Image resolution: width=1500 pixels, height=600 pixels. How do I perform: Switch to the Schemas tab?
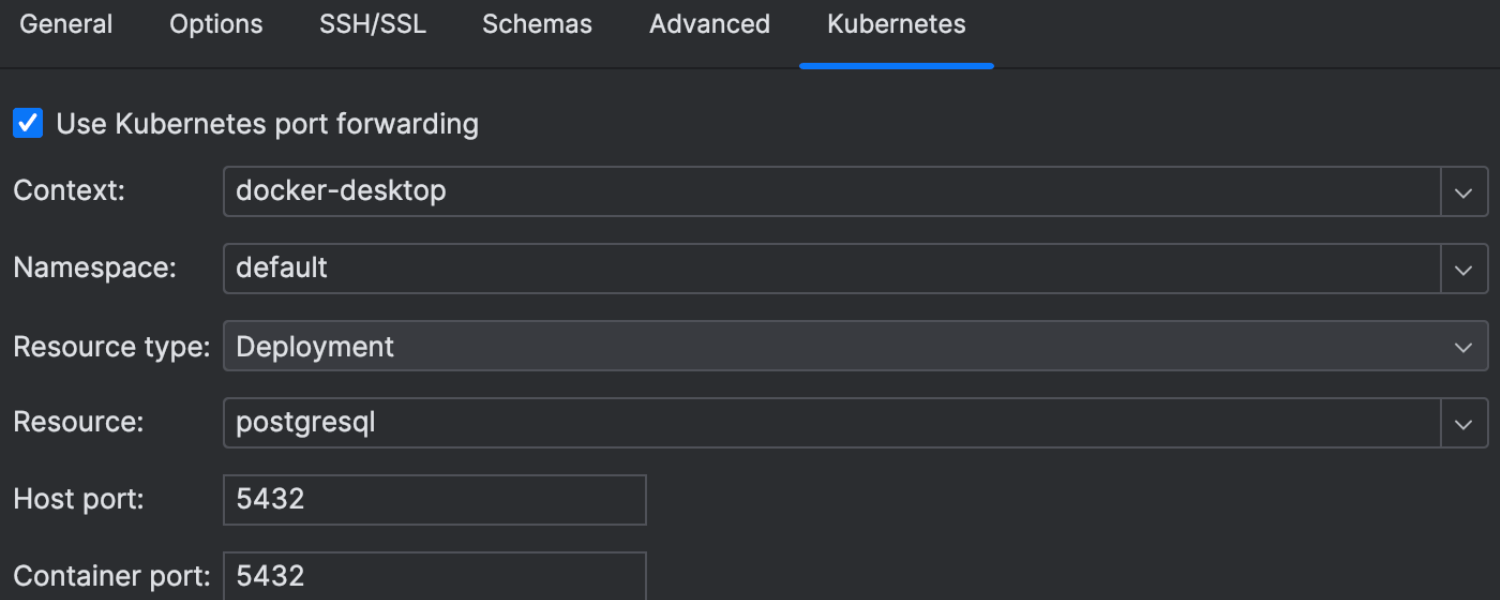536,24
